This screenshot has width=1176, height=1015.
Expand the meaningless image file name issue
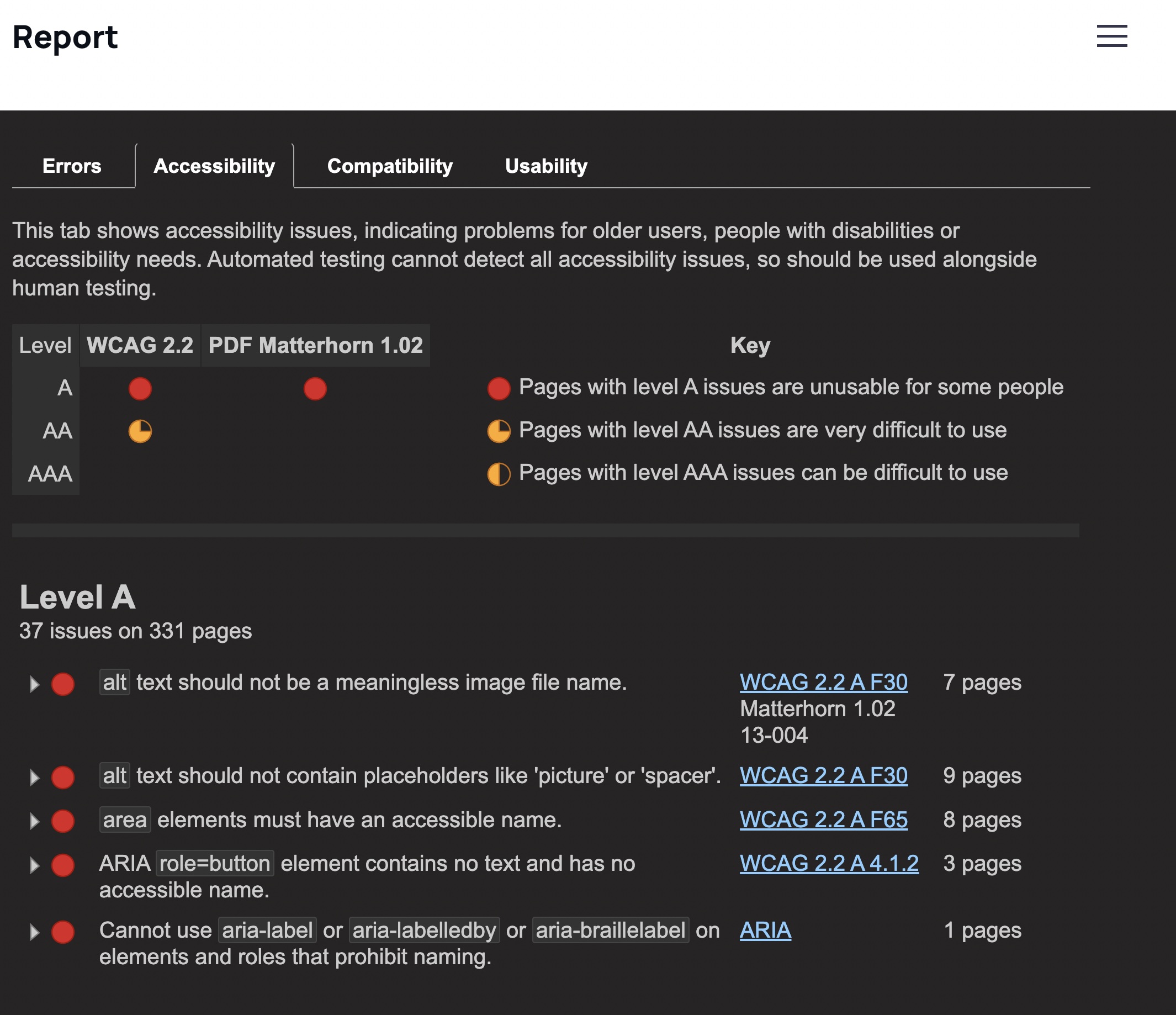(34, 684)
